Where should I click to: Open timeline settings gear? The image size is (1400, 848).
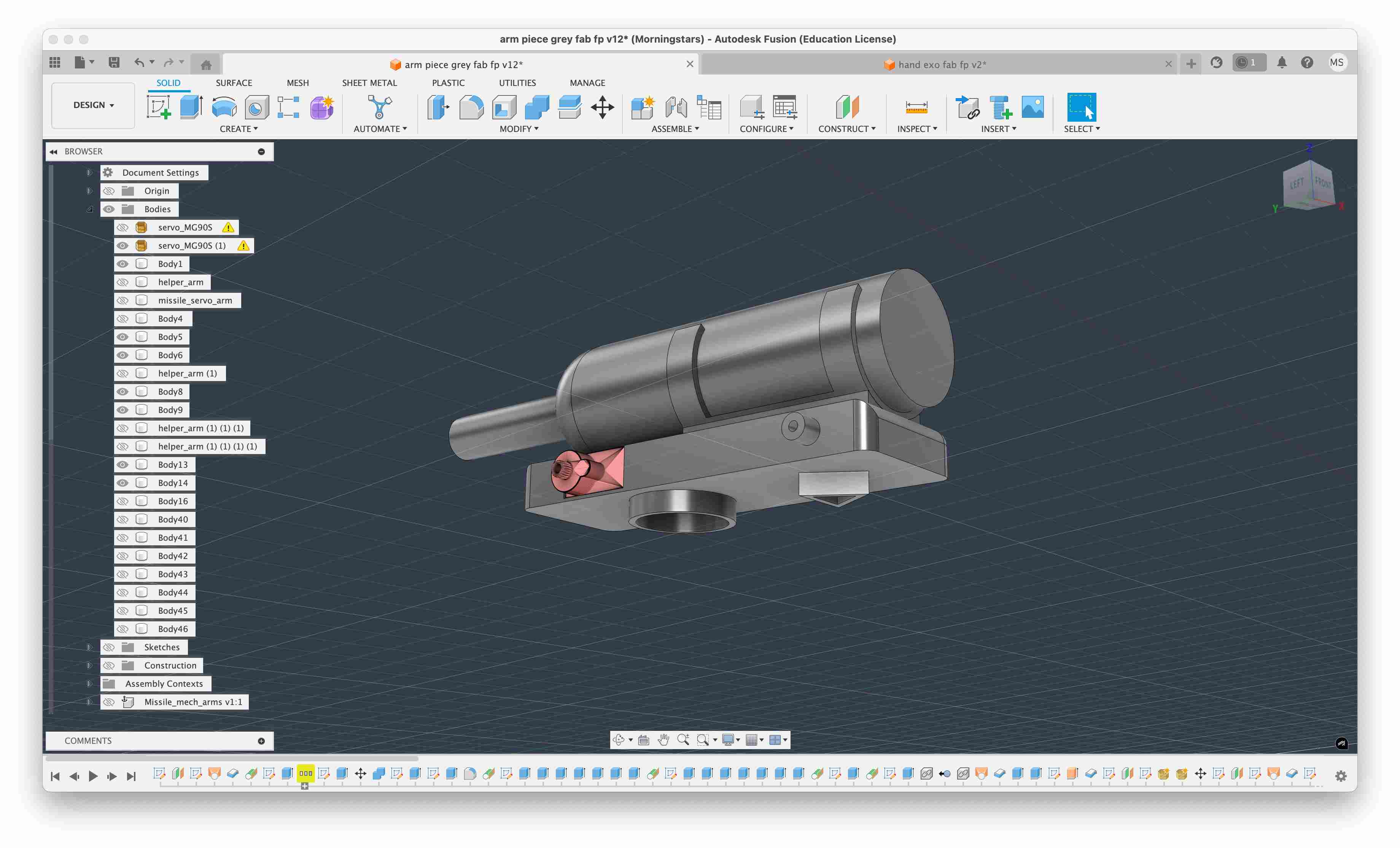click(1341, 776)
